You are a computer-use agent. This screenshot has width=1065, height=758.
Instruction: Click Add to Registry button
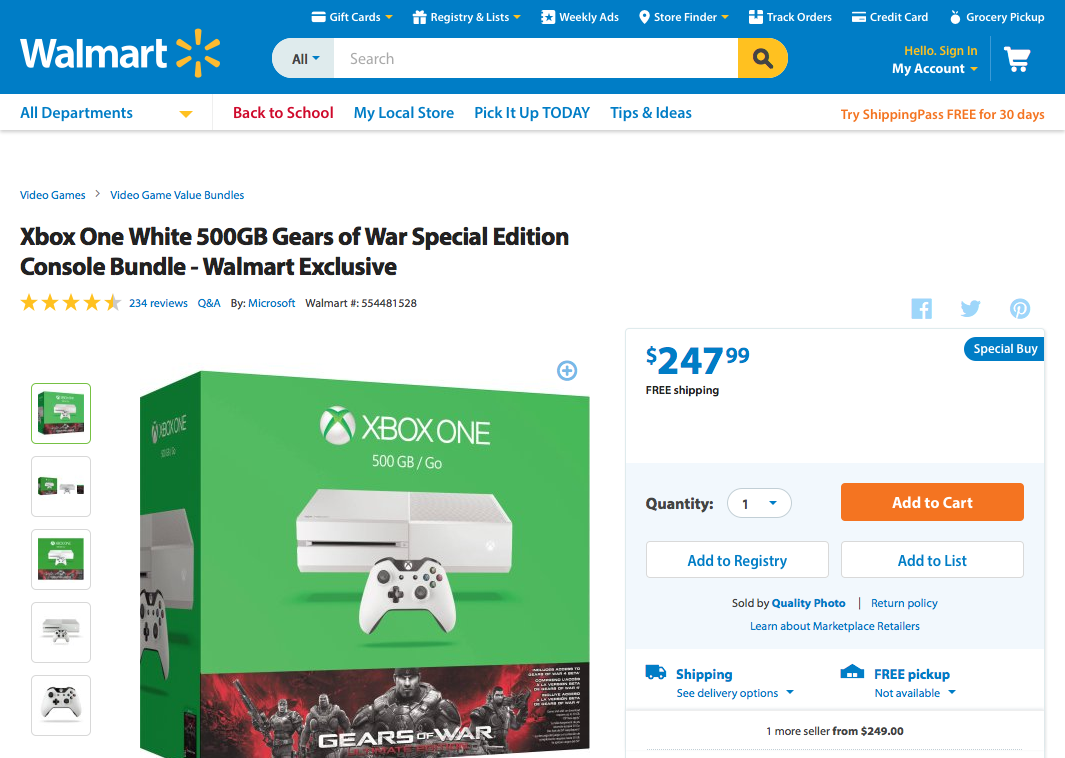(x=737, y=560)
